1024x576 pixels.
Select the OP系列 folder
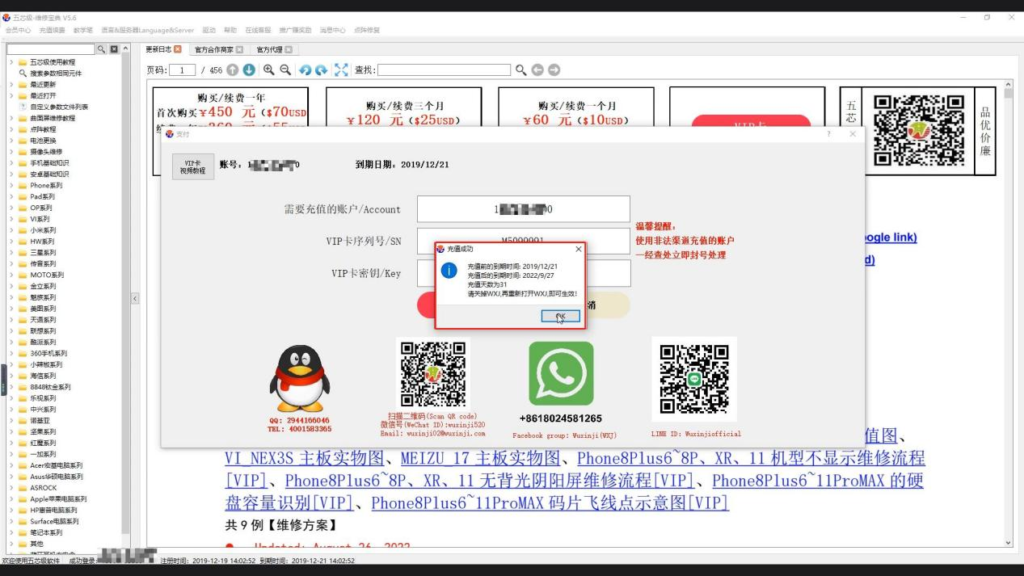click(40, 208)
